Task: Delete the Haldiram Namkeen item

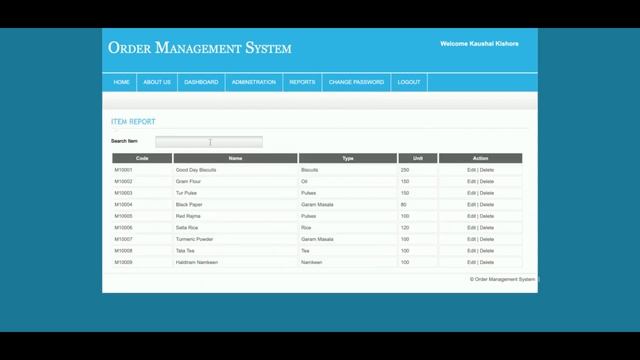Action: 487,262
